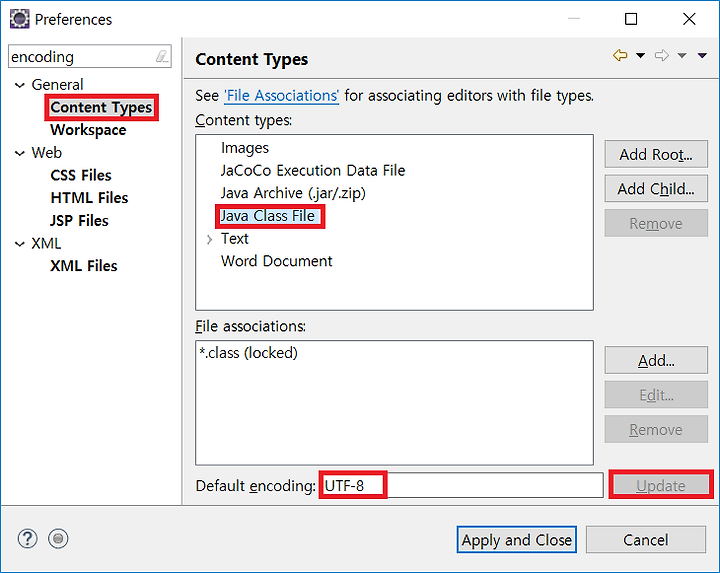Open the preferences view menu triangle
The height and width of the screenshot is (573, 720).
pyautogui.click(x=702, y=56)
